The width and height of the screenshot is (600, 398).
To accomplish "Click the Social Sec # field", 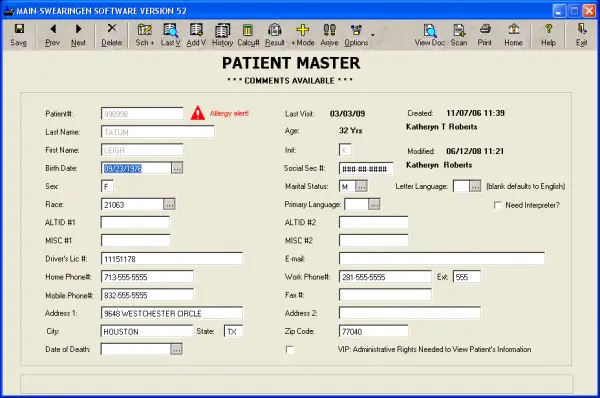I will tap(366, 168).
